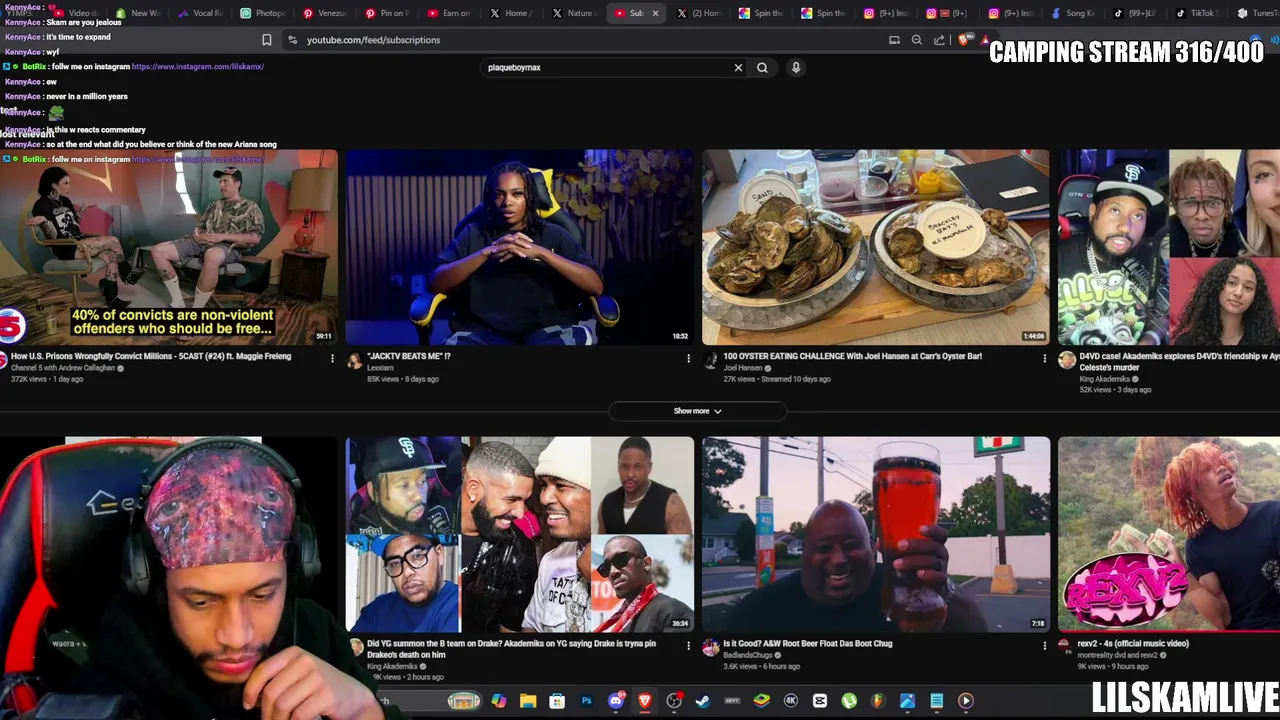This screenshot has width=1280, height=720.
Task: Open File Explorer from the taskbar
Action: point(528,701)
